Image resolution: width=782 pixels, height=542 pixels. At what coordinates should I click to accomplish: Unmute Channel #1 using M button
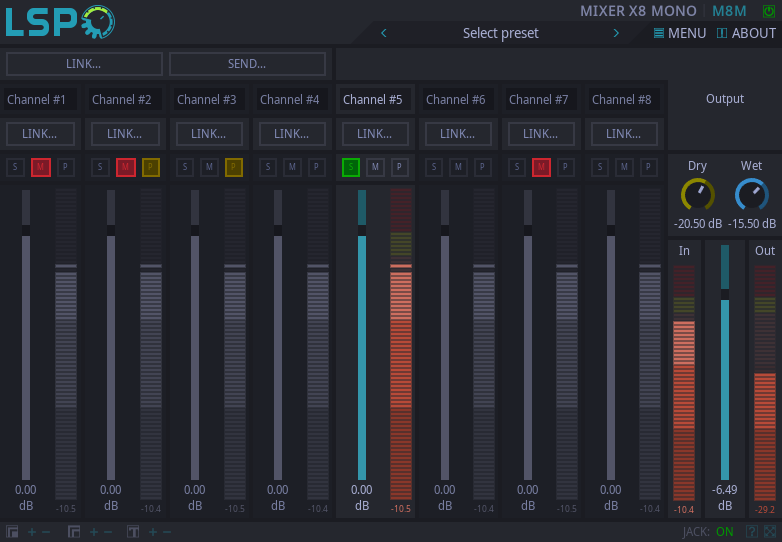[x=41, y=167]
